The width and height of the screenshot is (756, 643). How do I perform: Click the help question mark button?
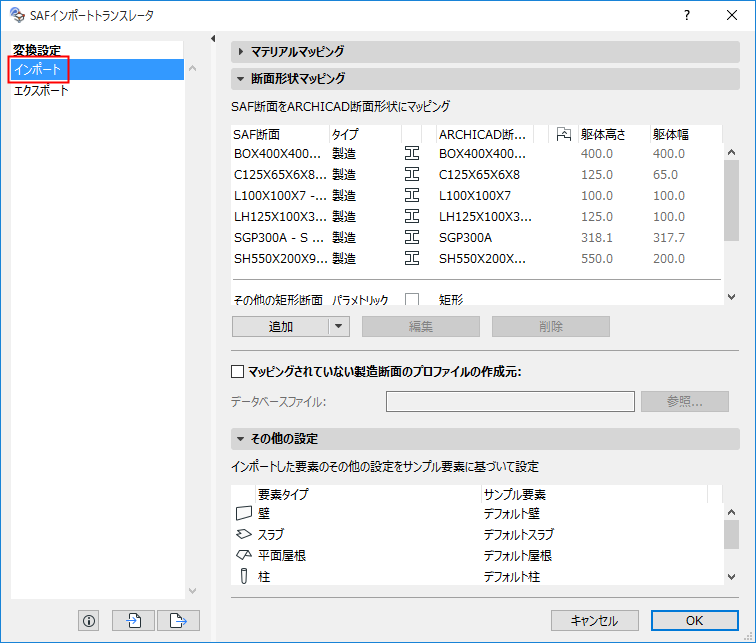[687, 15]
